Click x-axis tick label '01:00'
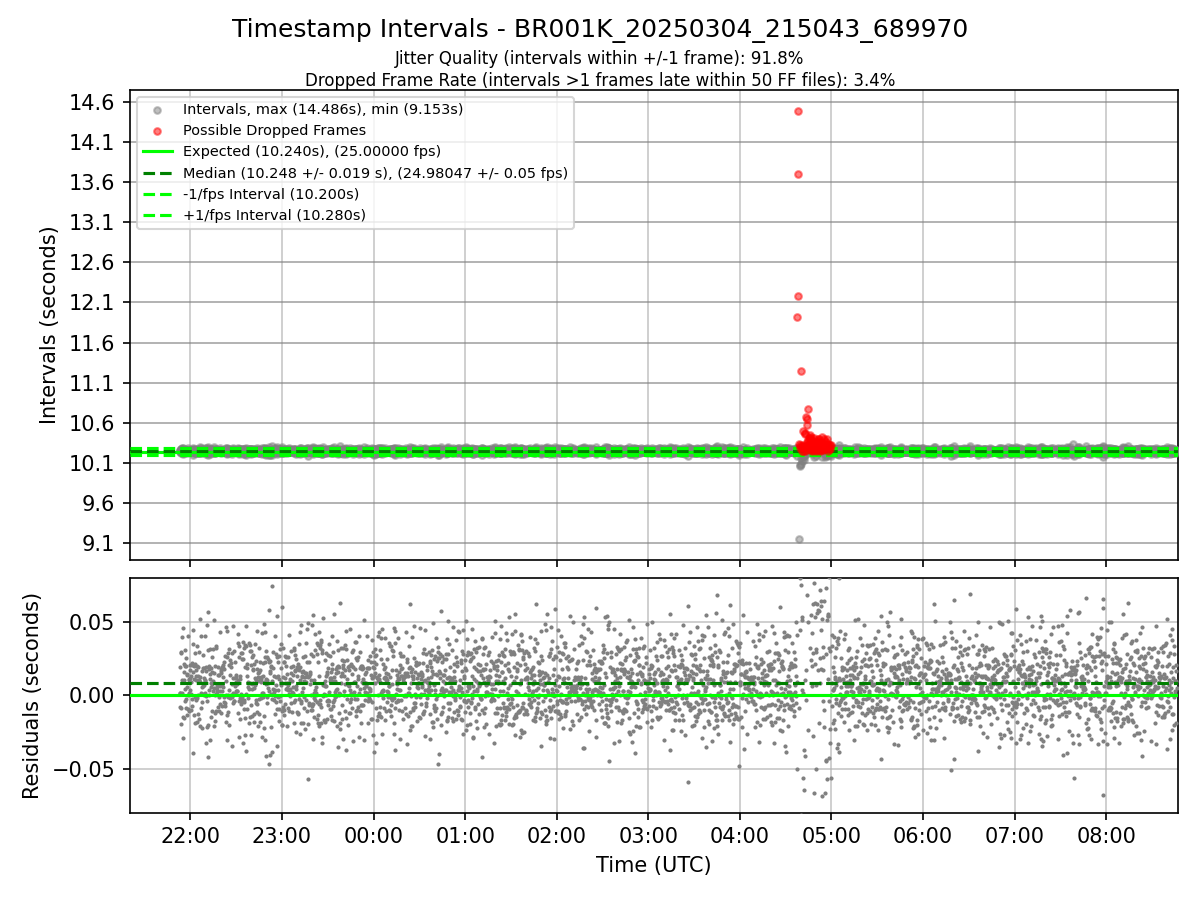 click(x=465, y=834)
